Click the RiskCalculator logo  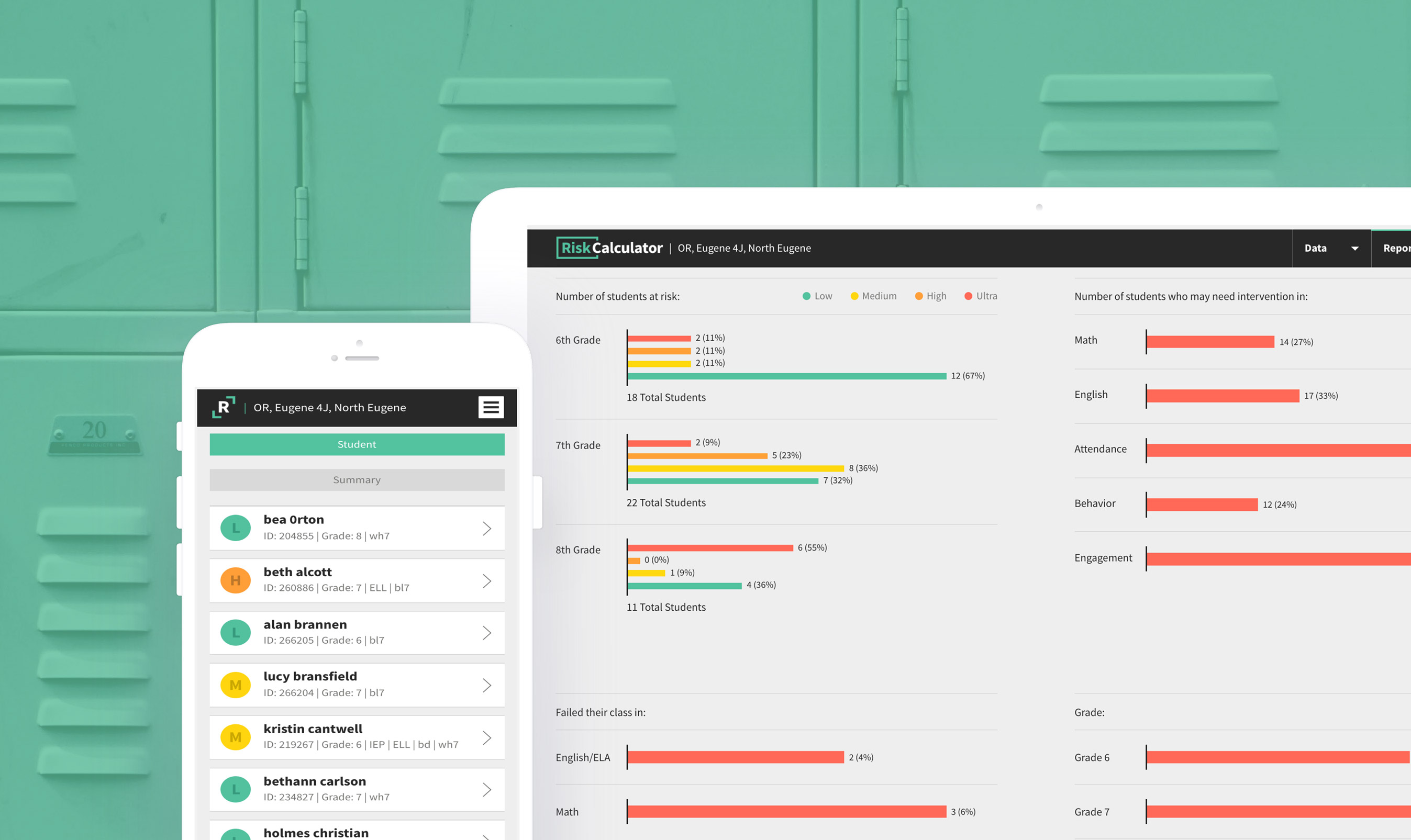[609, 248]
